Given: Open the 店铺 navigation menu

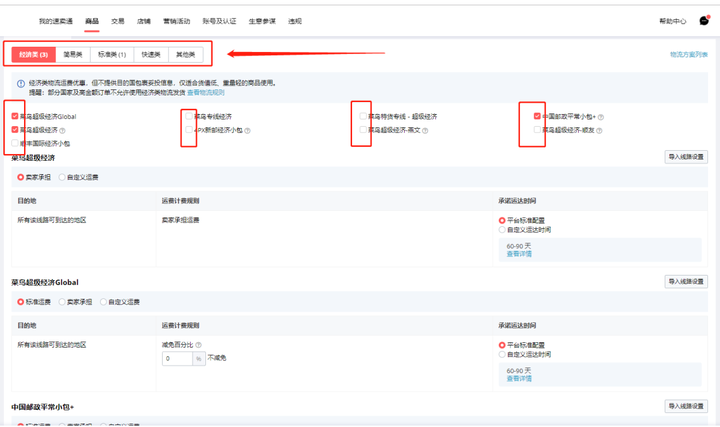Looking at the screenshot, I should (144, 21).
